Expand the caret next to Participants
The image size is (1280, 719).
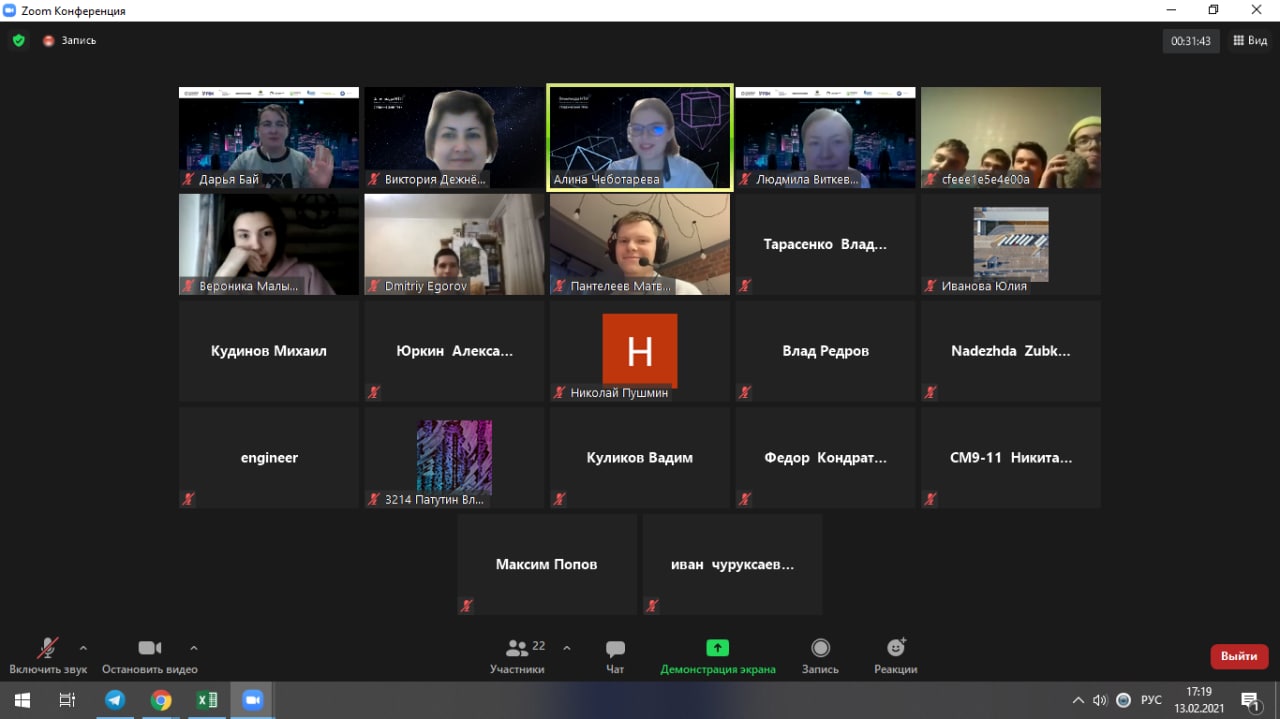pyautogui.click(x=567, y=647)
